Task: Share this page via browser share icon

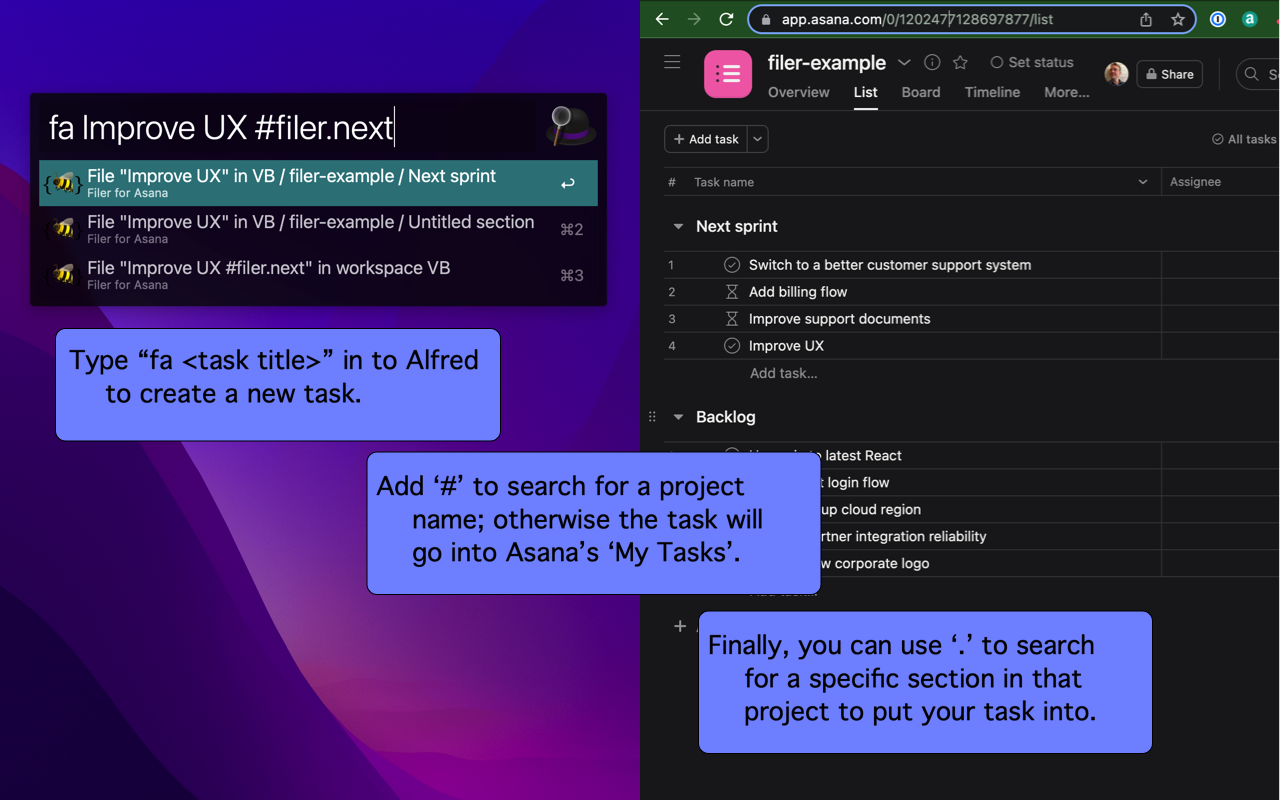Action: [x=1146, y=19]
